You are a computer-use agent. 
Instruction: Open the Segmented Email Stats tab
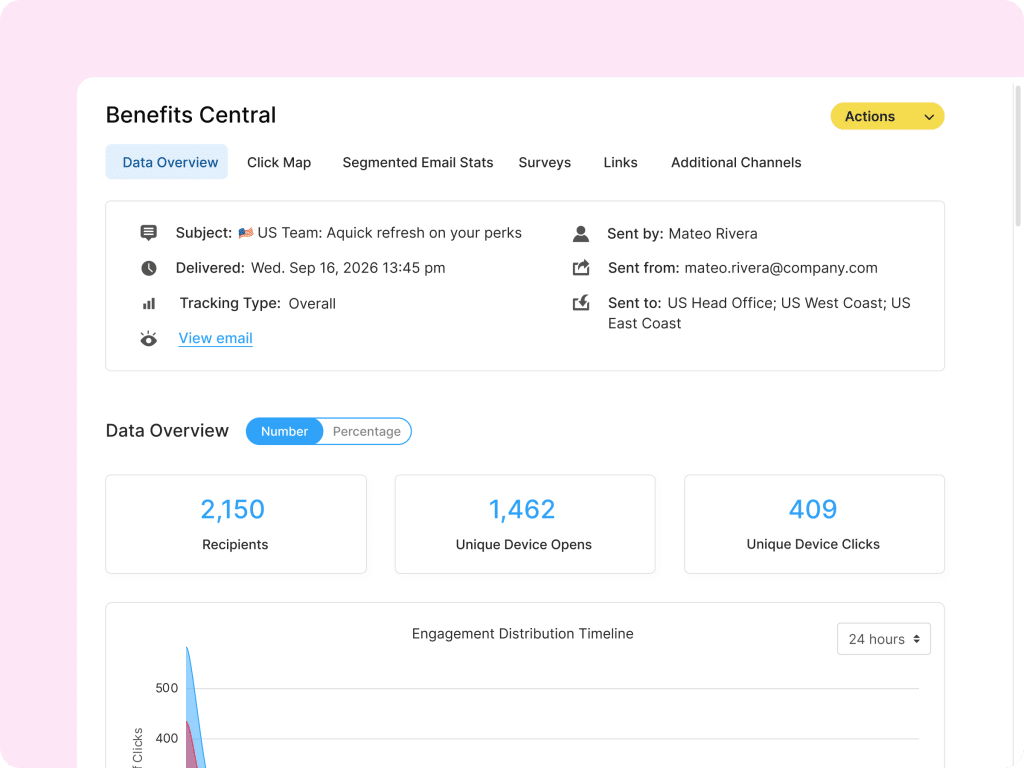417,162
